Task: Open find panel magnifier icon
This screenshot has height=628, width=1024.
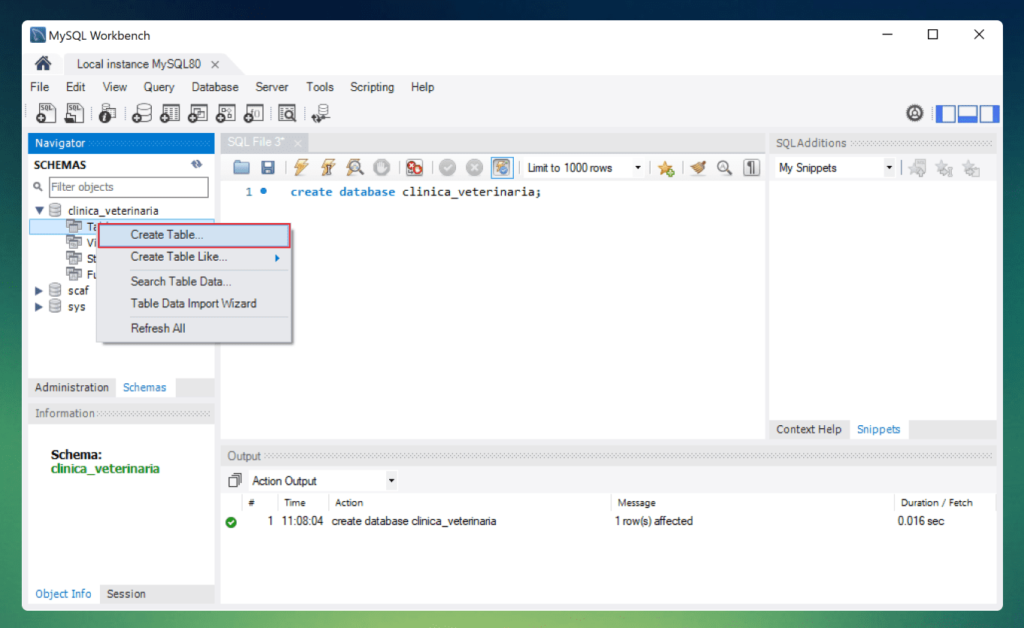Action: (724, 168)
